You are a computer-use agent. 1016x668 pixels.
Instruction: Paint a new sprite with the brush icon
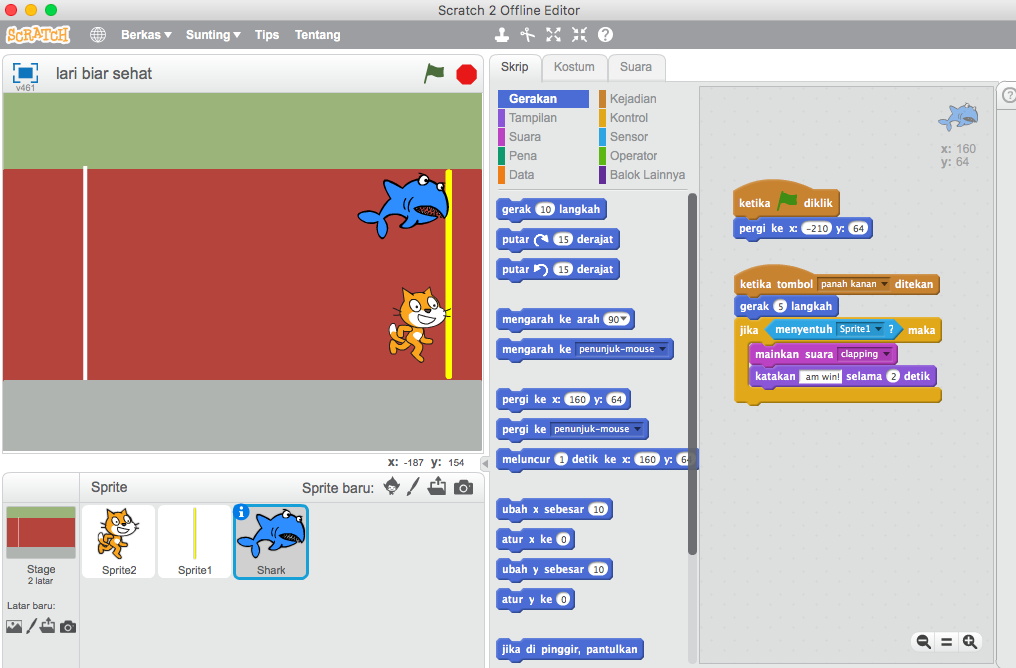(412, 487)
